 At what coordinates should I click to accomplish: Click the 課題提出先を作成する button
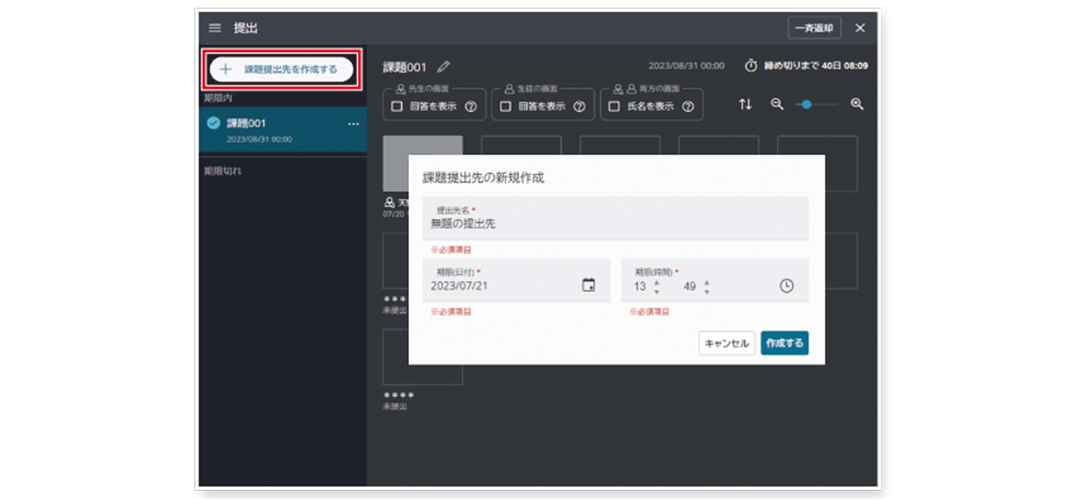pos(280,69)
